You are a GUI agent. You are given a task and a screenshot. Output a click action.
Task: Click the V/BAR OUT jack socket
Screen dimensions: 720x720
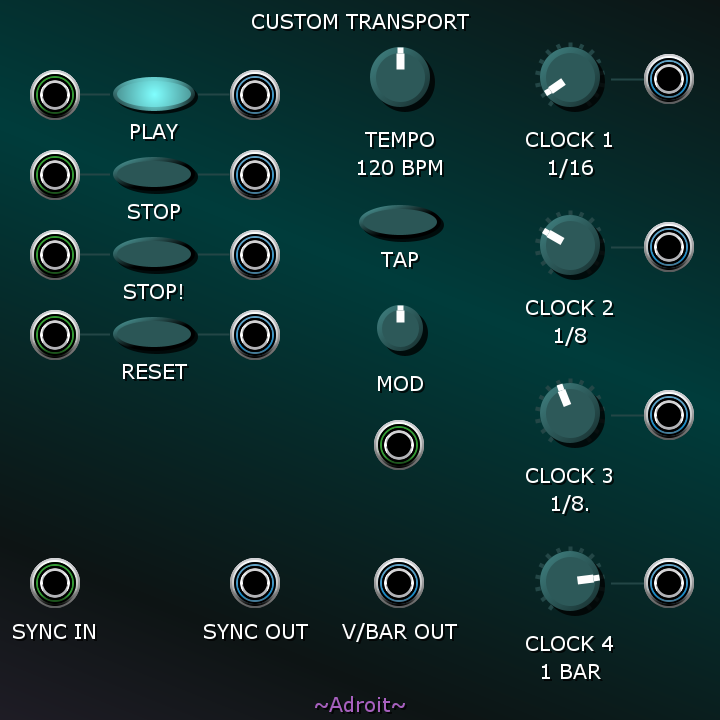(399, 583)
